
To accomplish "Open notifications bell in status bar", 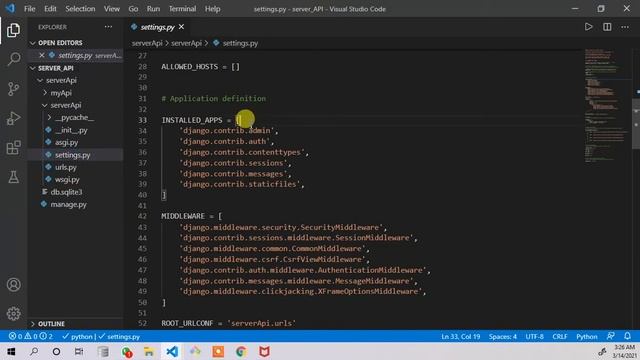I will [x=627, y=336].
